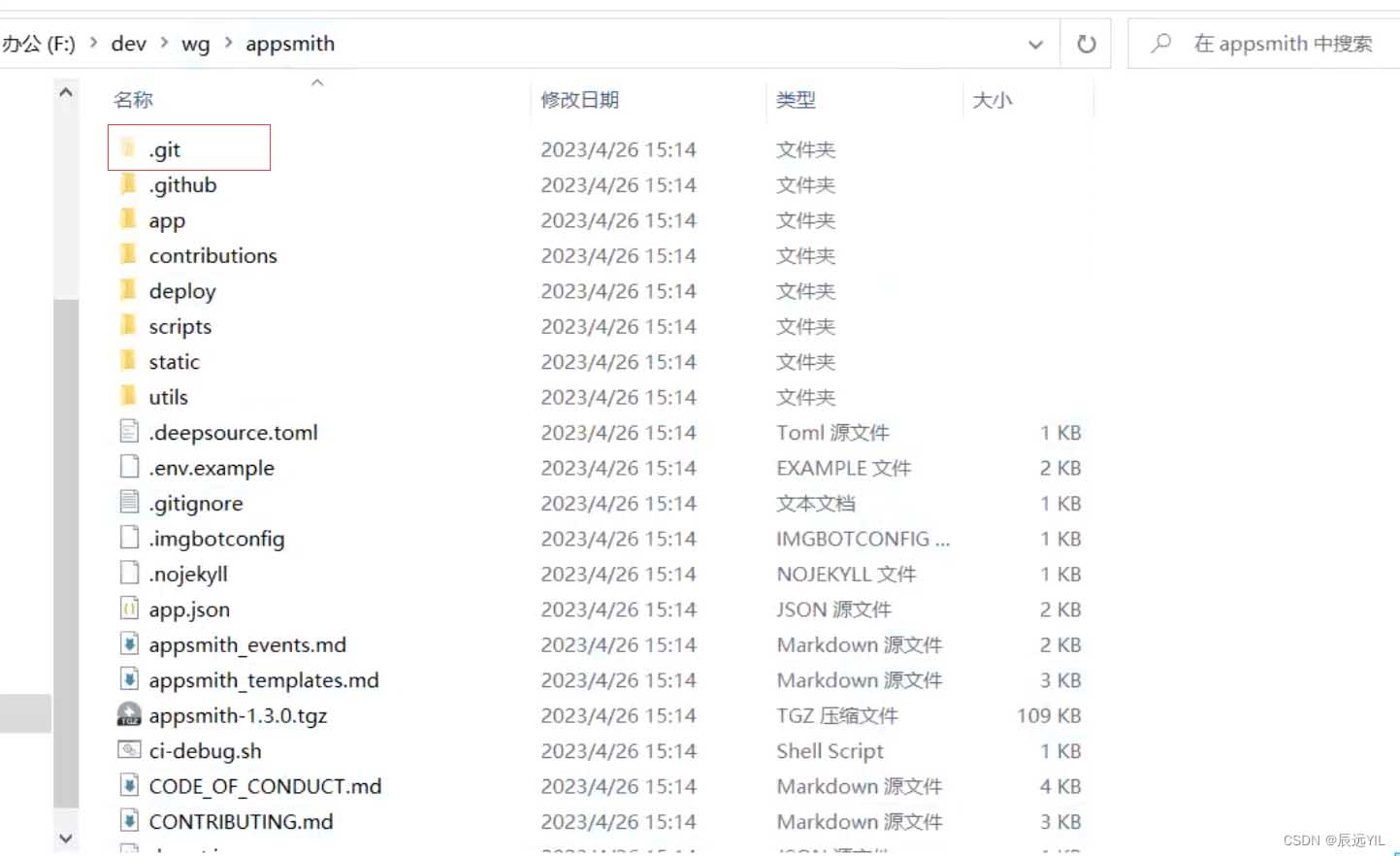Select the .deepsource.toml file name

coord(233,432)
